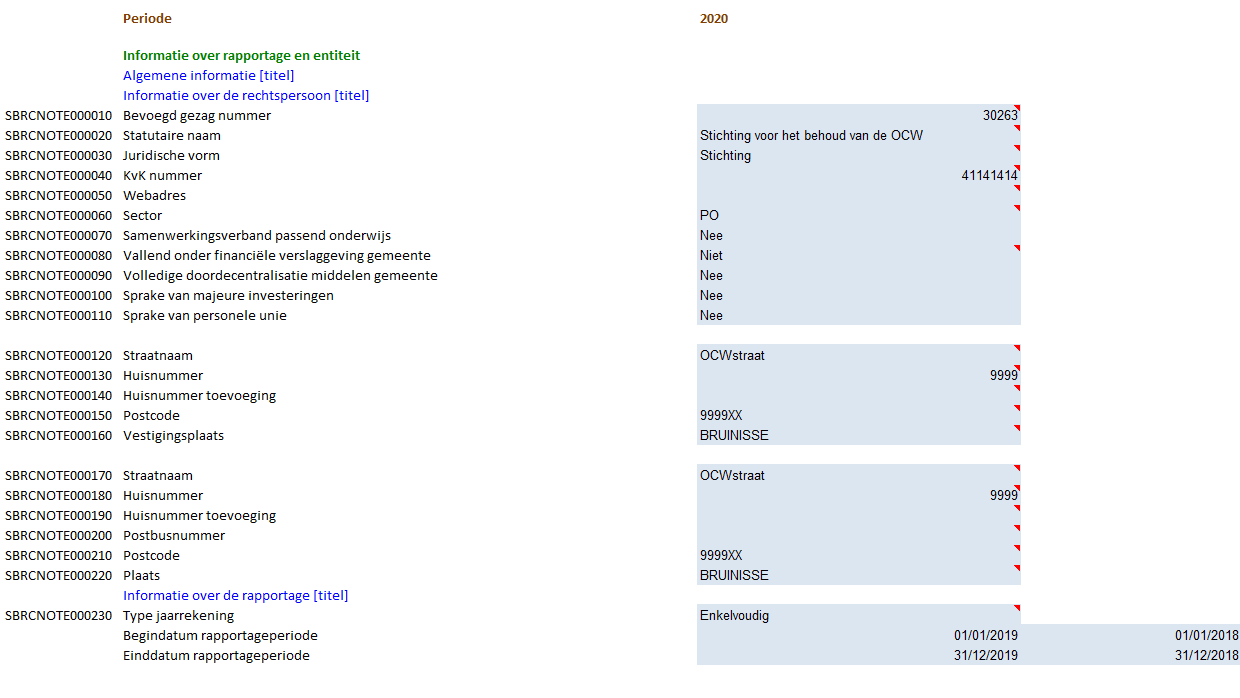Click the 'Bevoegd gezag nummer' row label

197,116
